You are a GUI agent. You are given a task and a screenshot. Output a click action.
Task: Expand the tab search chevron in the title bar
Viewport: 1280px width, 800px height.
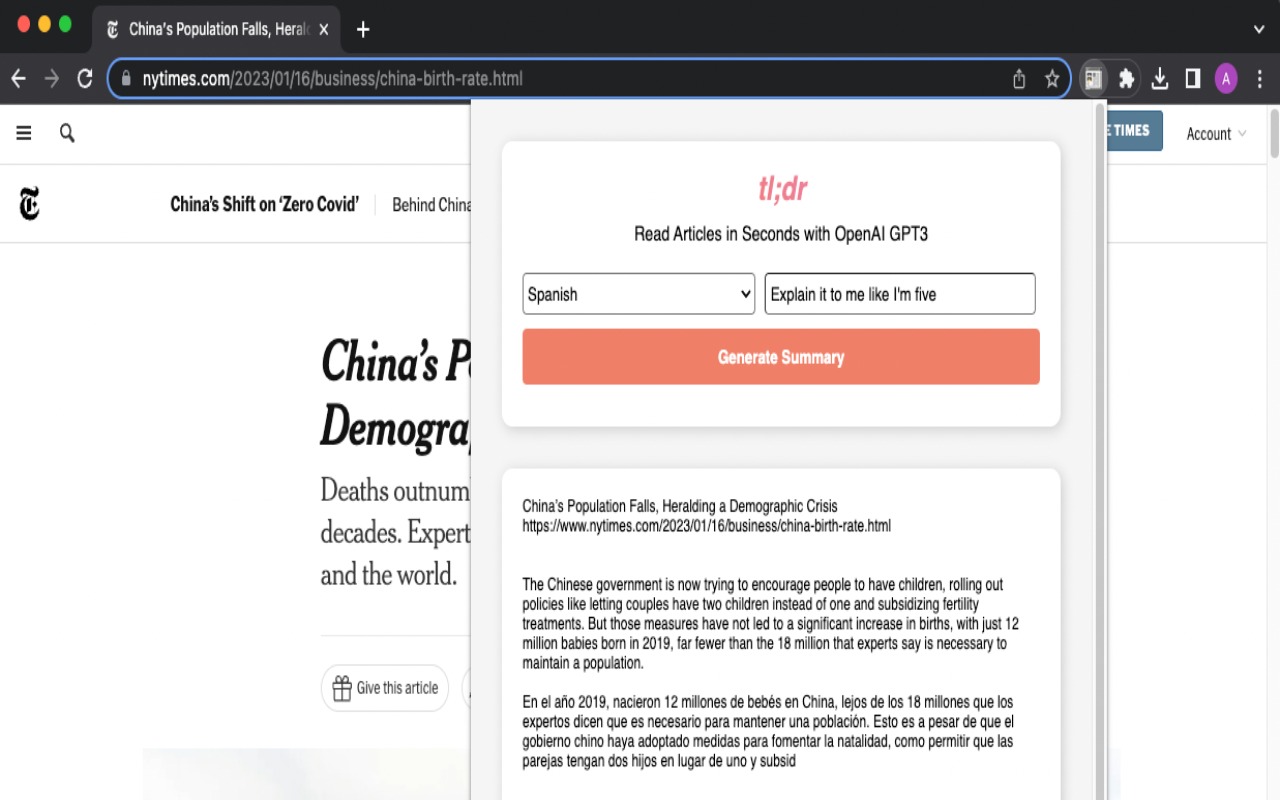[x=1259, y=29]
